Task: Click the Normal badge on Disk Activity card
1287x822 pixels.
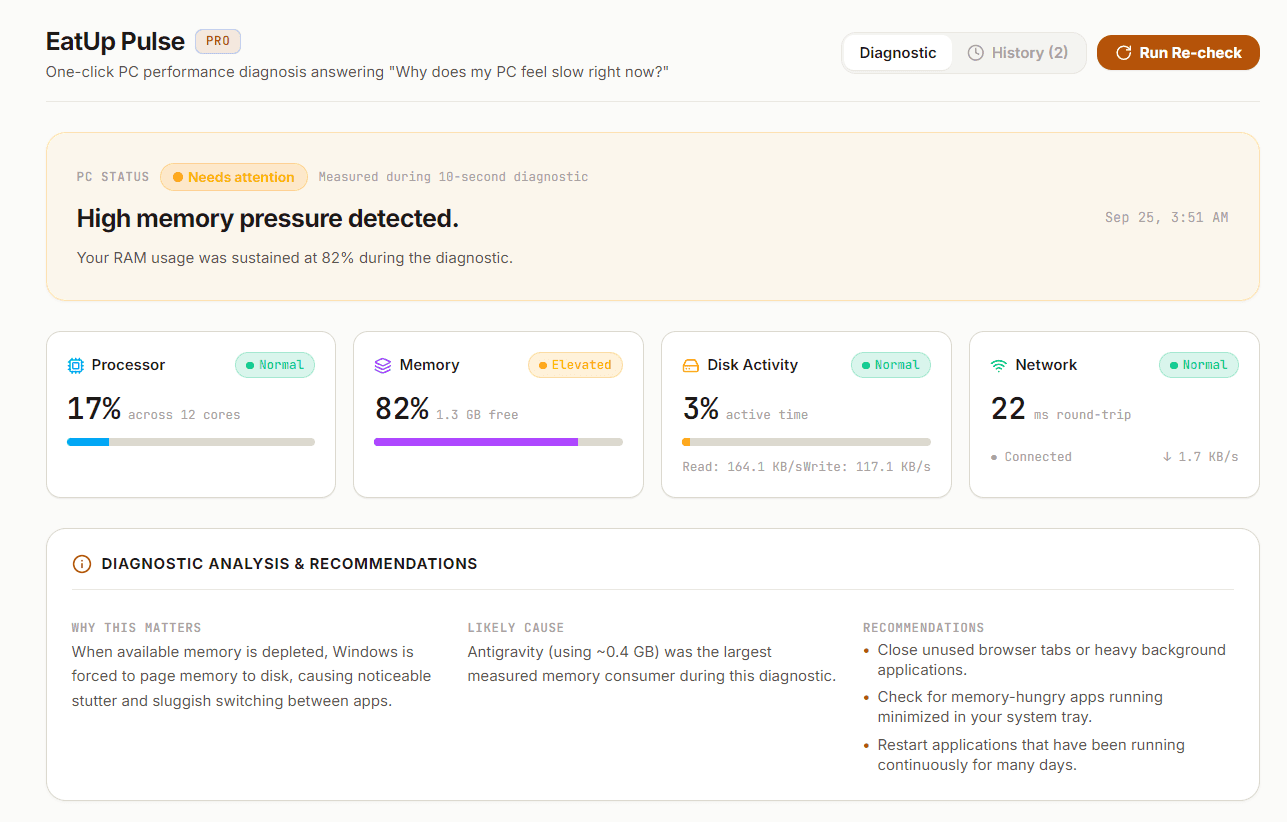Action: point(891,365)
